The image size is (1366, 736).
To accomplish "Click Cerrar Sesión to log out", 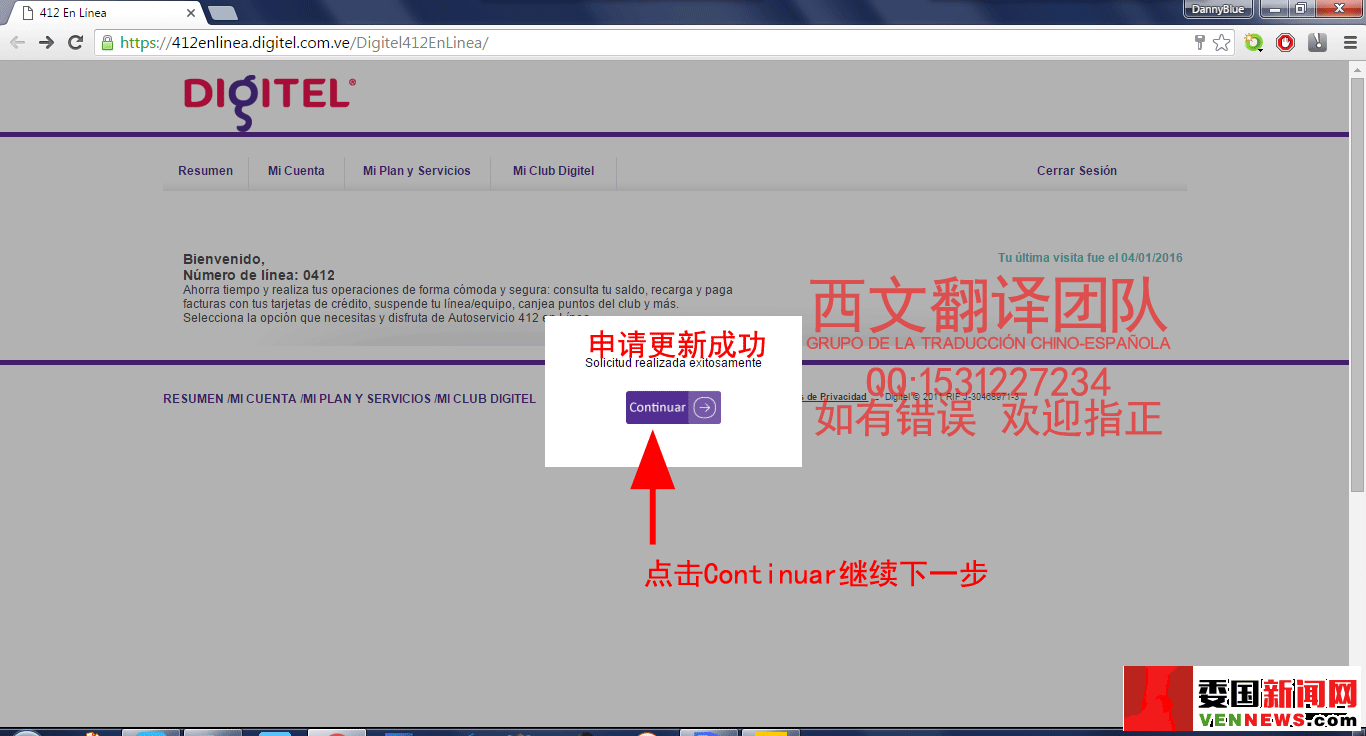I will [x=1077, y=171].
